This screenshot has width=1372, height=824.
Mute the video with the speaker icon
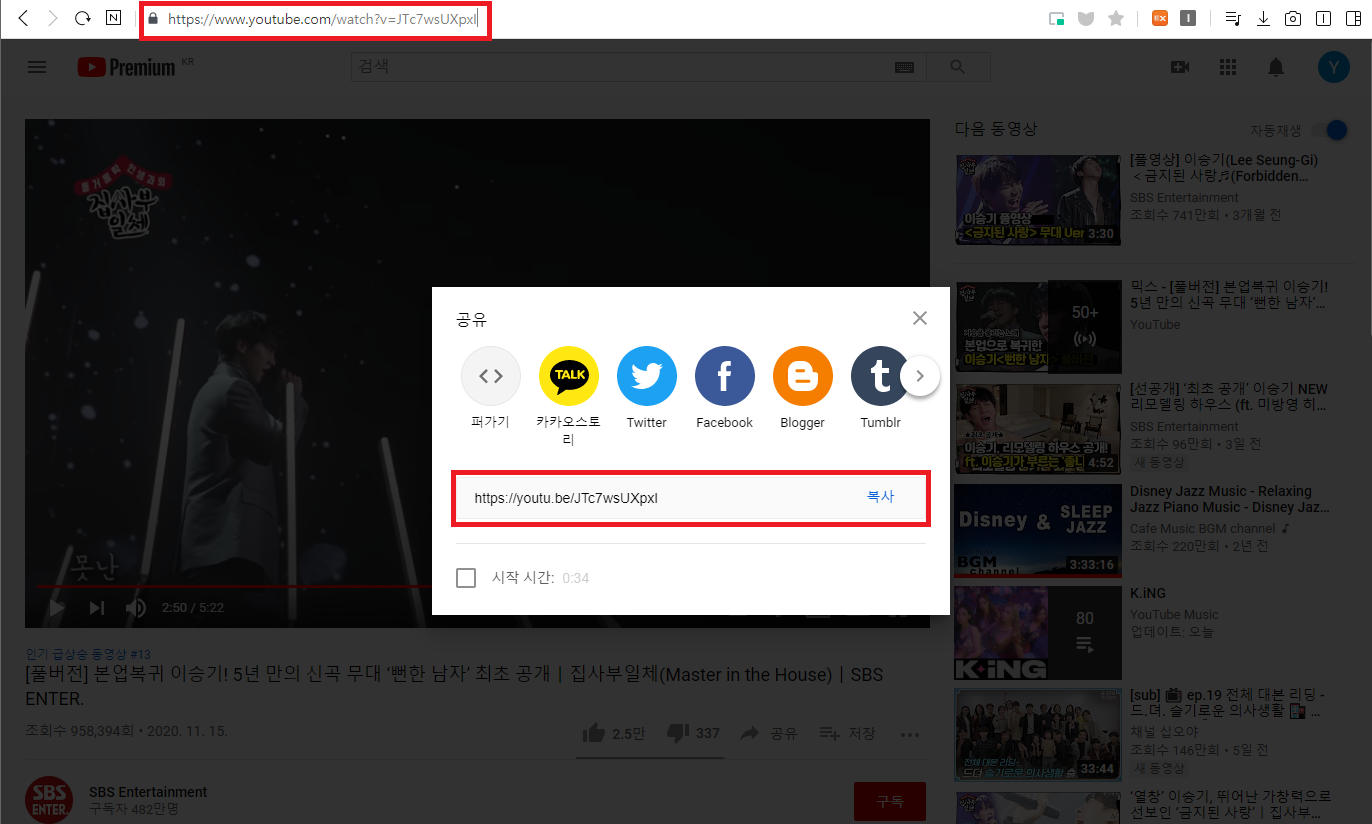[136, 607]
